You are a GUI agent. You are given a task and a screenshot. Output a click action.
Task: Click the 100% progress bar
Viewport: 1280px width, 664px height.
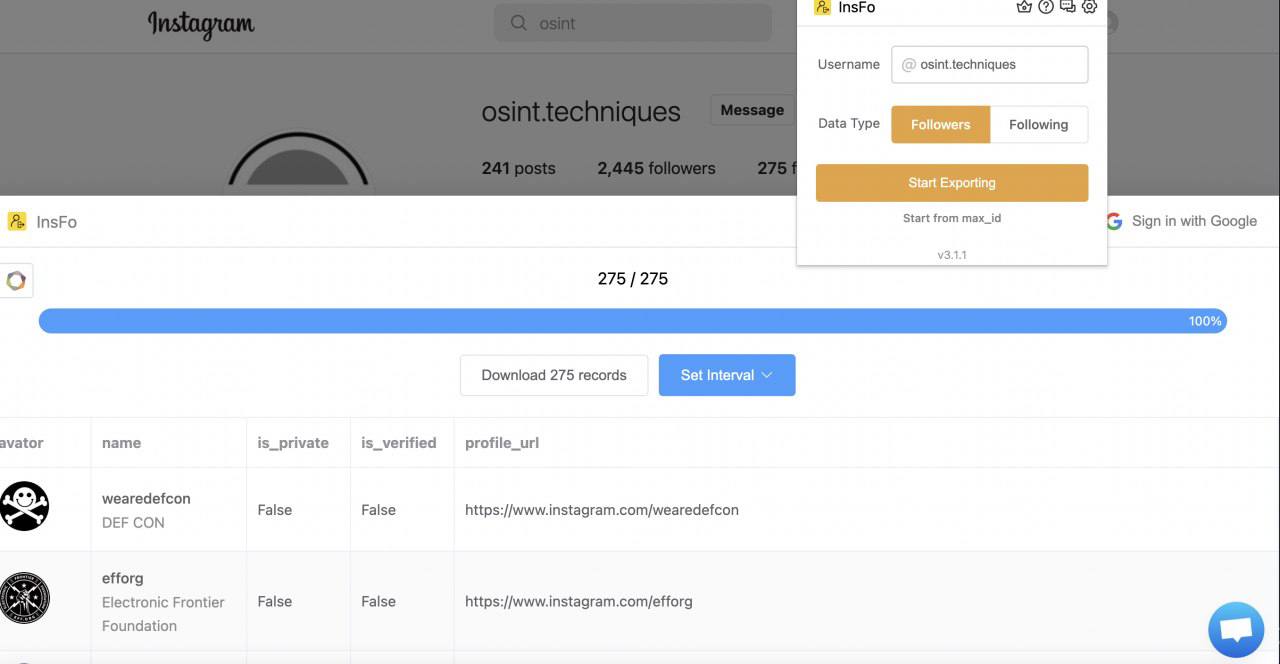pos(632,321)
